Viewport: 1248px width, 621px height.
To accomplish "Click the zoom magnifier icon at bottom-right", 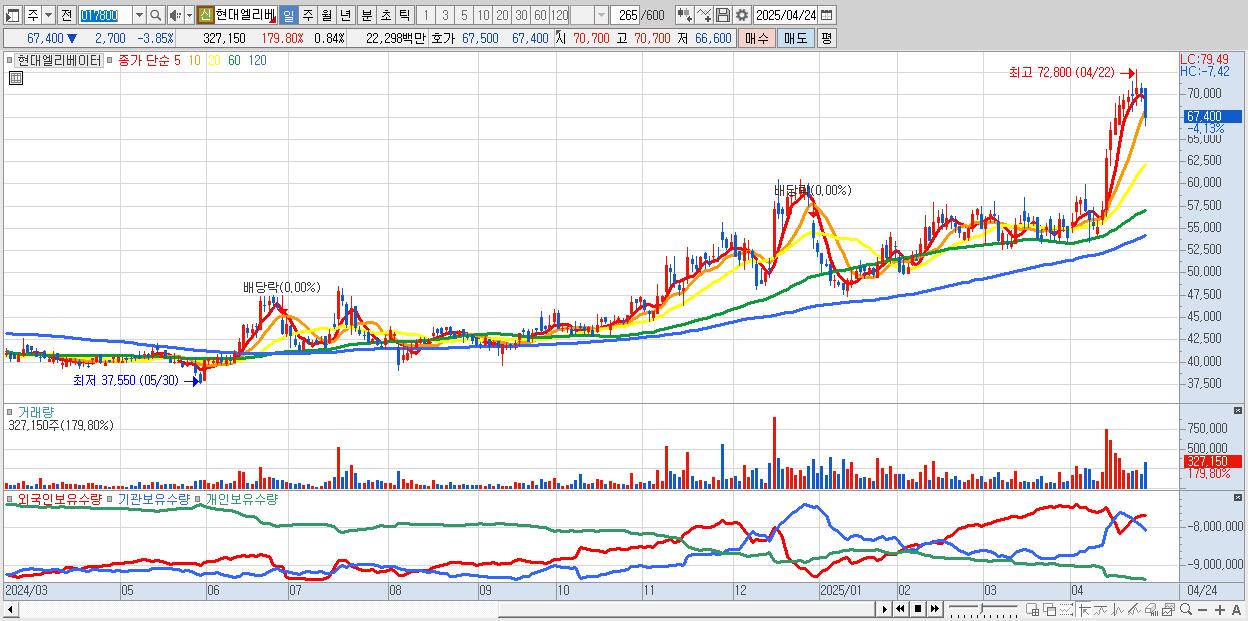I will tap(1185, 609).
